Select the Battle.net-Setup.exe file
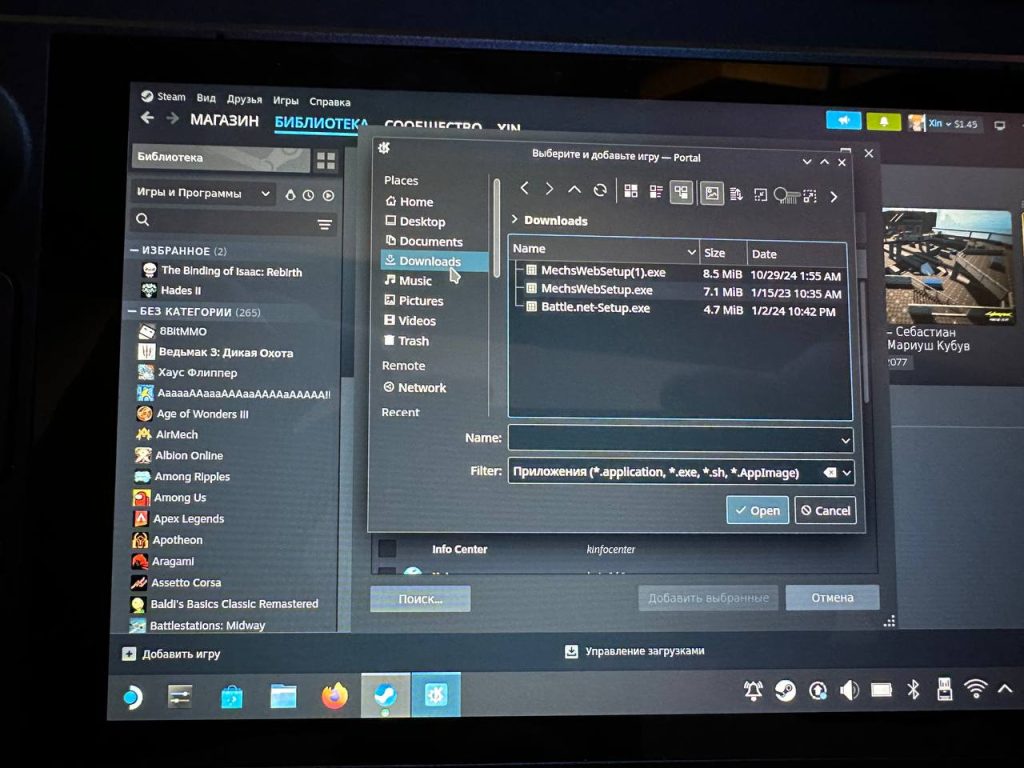The height and width of the screenshot is (768, 1024). click(595, 308)
